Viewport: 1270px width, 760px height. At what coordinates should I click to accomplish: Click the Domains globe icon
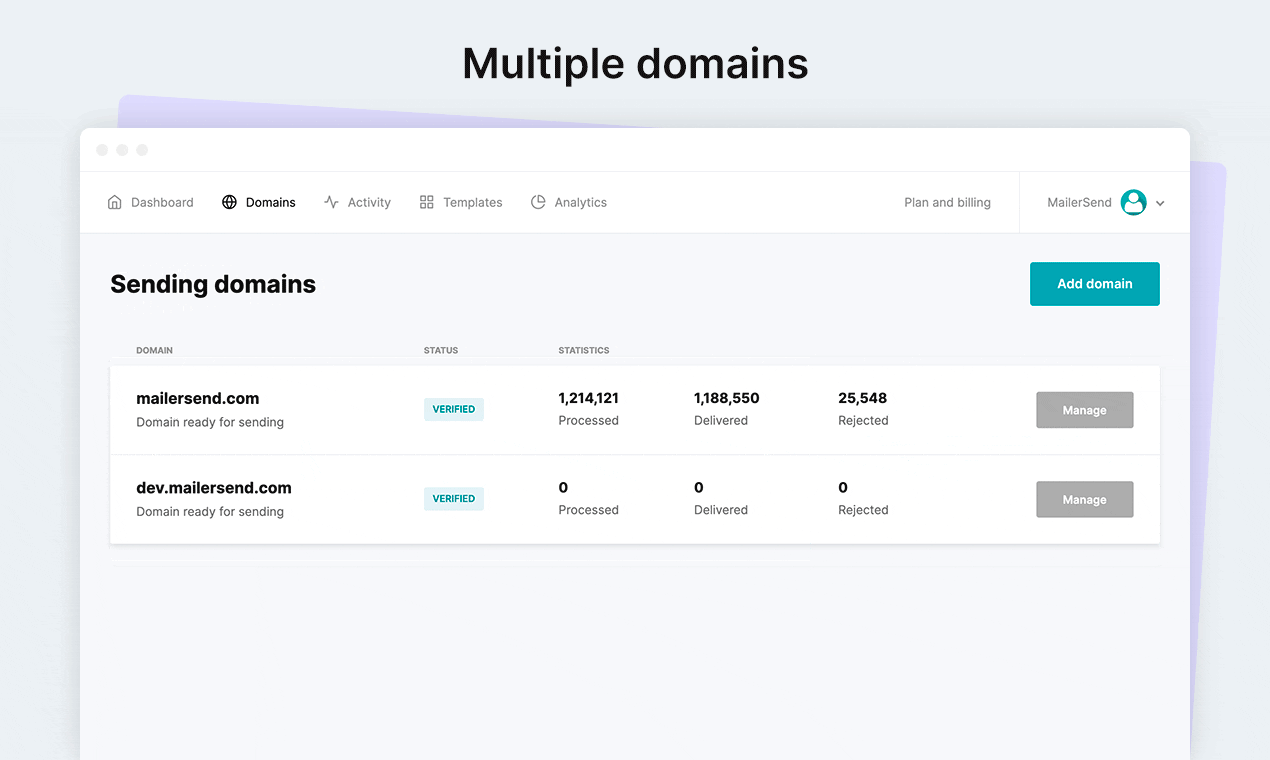click(229, 202)
